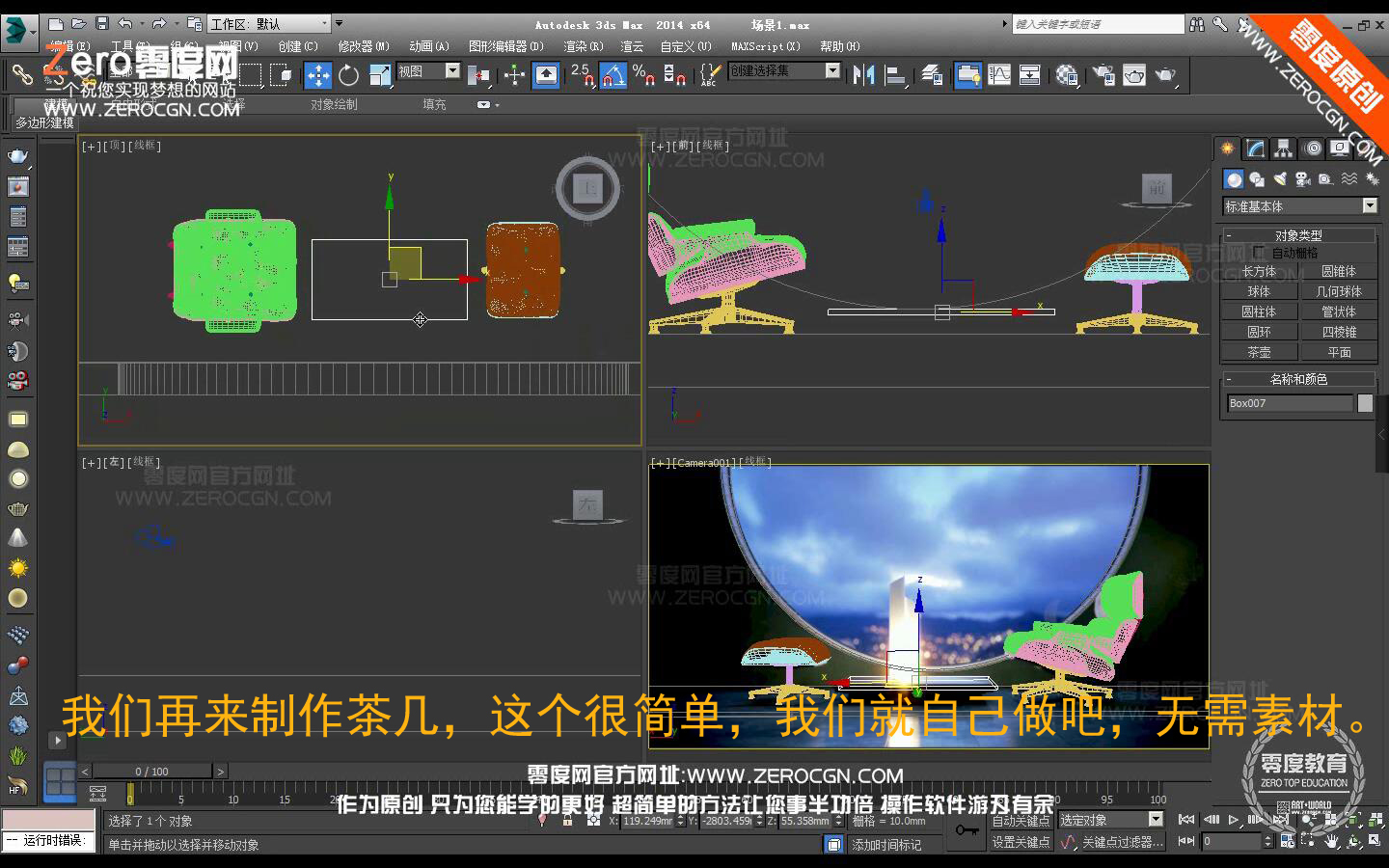Click the 球体 sphere button

tap(1259, 291)
